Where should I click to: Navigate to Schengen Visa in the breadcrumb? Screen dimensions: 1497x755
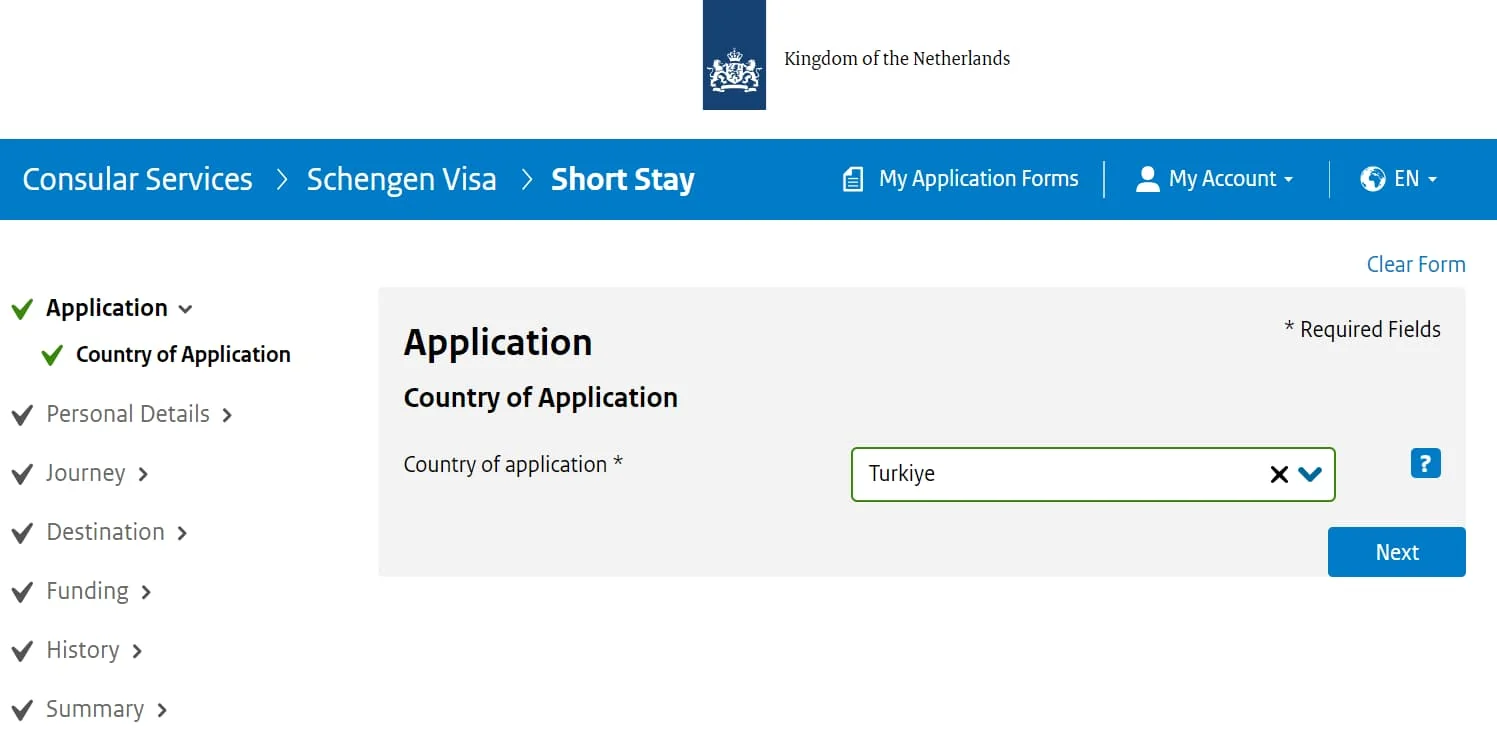pyautogui.click(x=402, y=178)
